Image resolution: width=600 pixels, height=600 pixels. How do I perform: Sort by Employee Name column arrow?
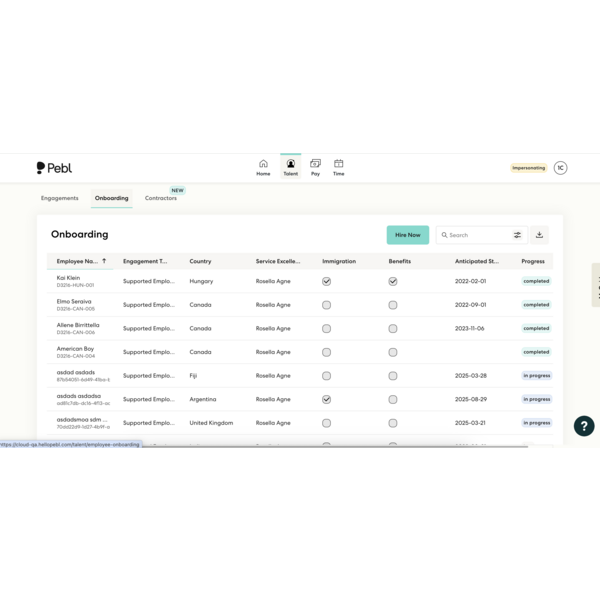pyautogui.click(x=104, y=261)
